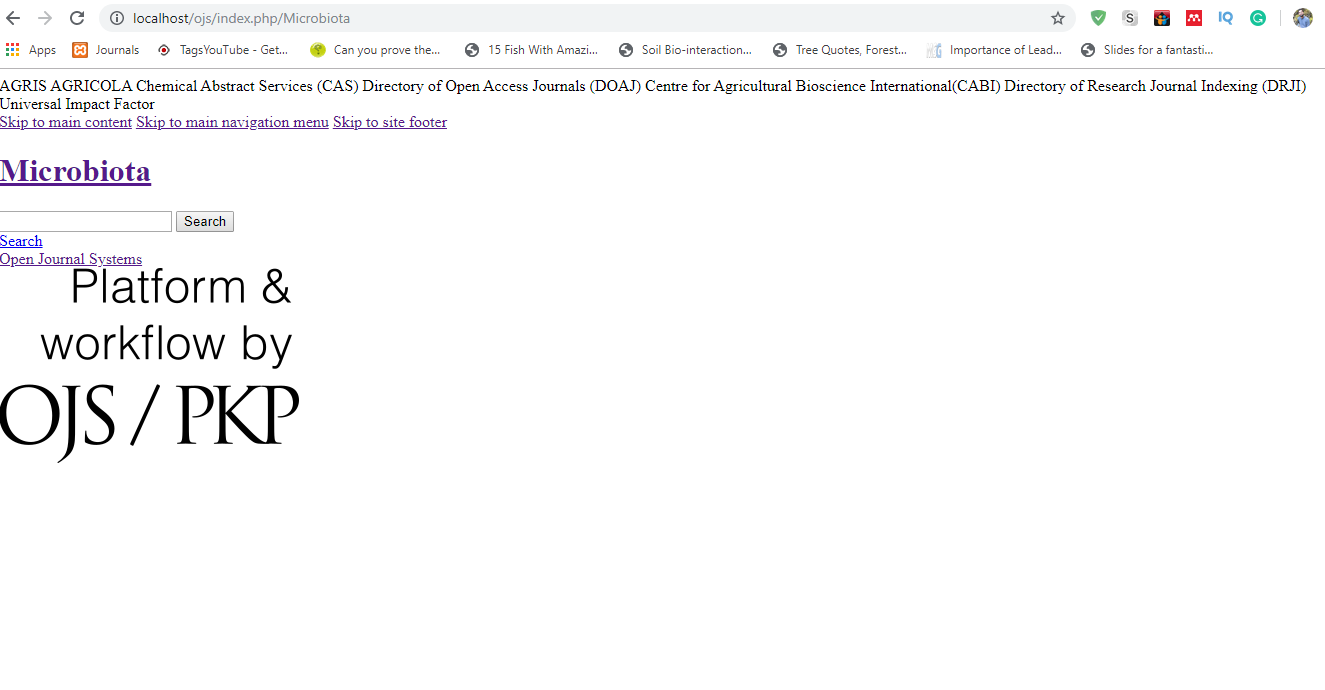The image size is (1325, 690).
Task: Open the '15 Fish With Amazi...' bookmark
Action: (x=531, y=50)
